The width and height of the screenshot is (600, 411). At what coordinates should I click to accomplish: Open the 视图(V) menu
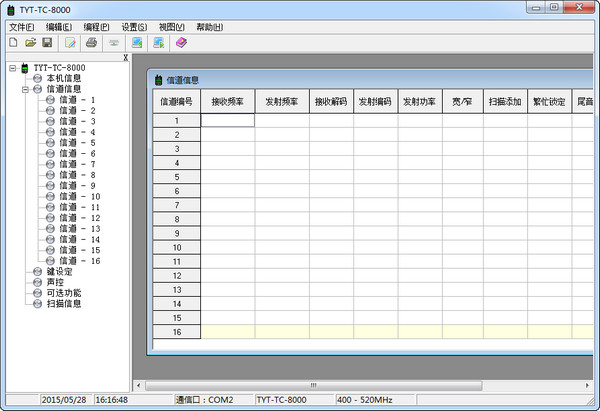point(172,27)
